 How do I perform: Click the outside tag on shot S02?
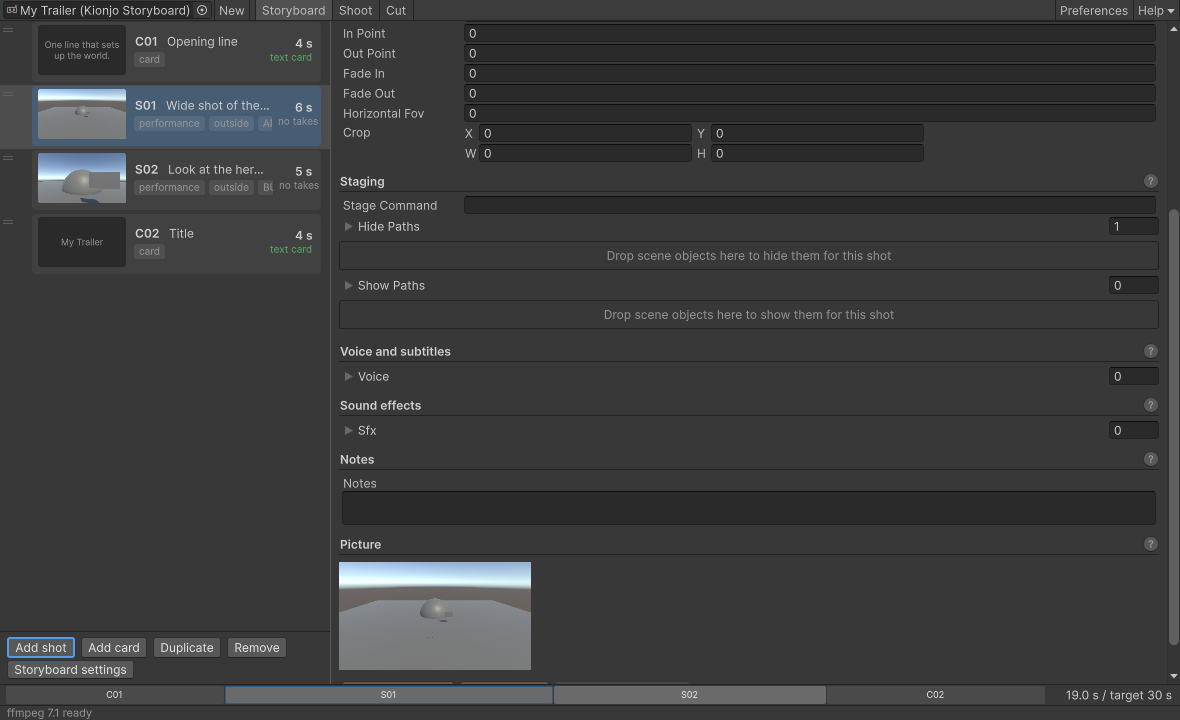[x=231, y=187]
